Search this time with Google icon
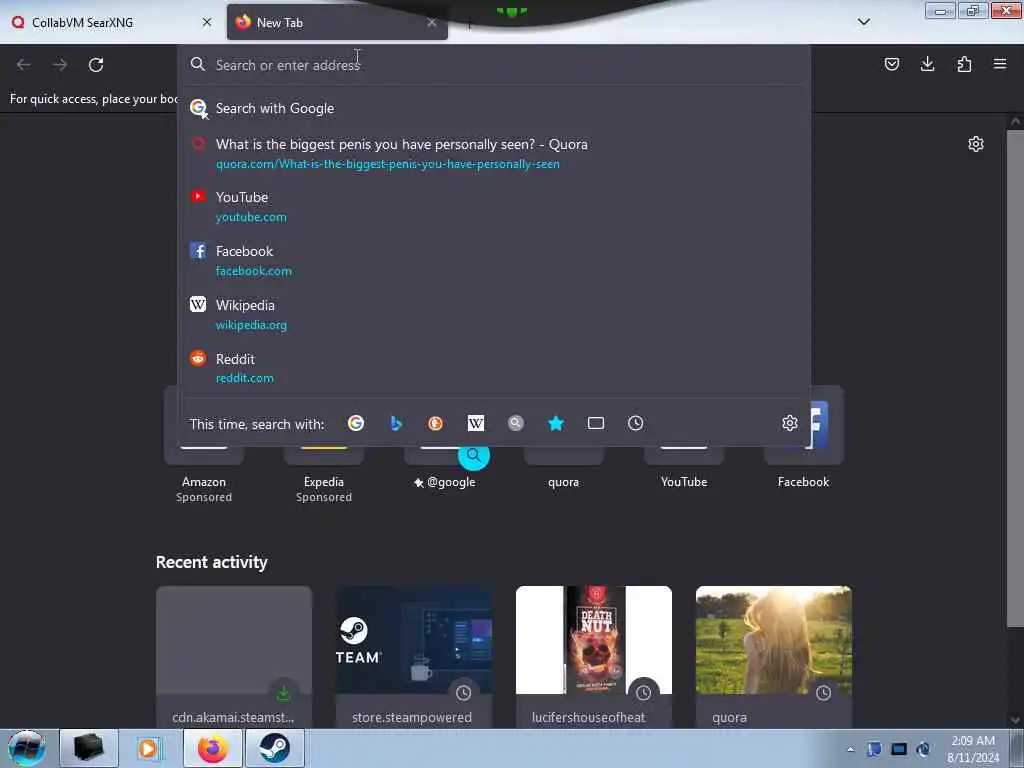Viewport: 1024px width, 768px height. coord(356,423)
